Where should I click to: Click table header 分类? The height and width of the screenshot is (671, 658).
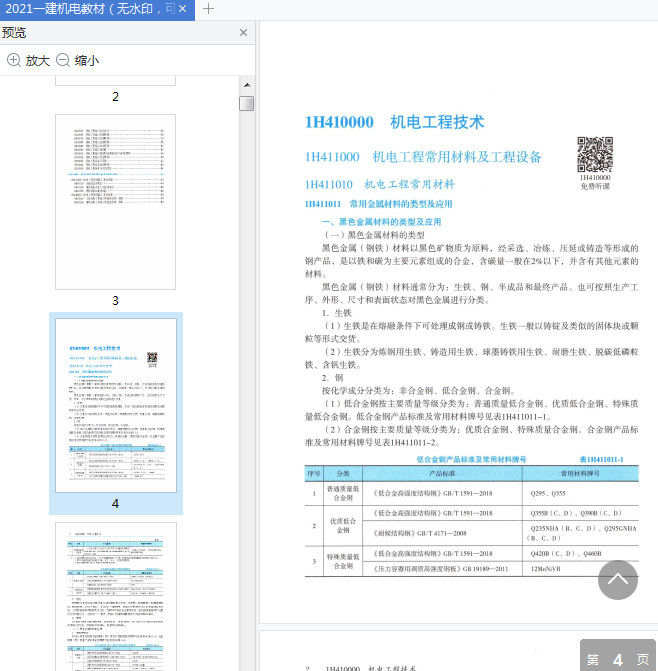(x=343, y=473)
